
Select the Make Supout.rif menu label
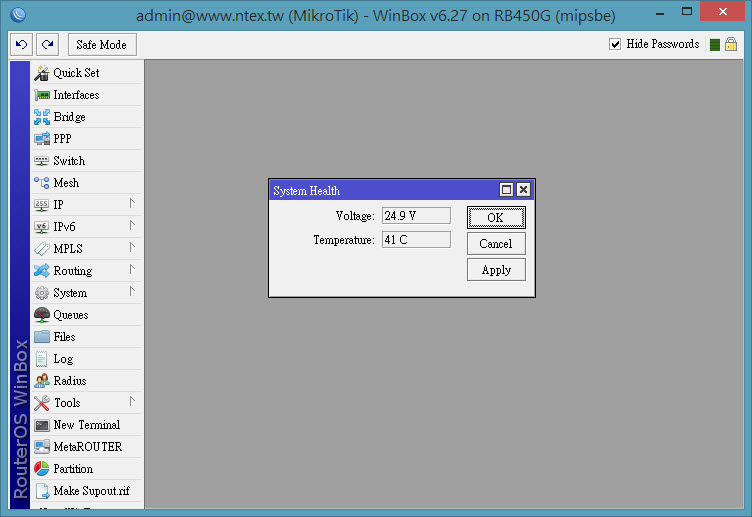[92, 491]
